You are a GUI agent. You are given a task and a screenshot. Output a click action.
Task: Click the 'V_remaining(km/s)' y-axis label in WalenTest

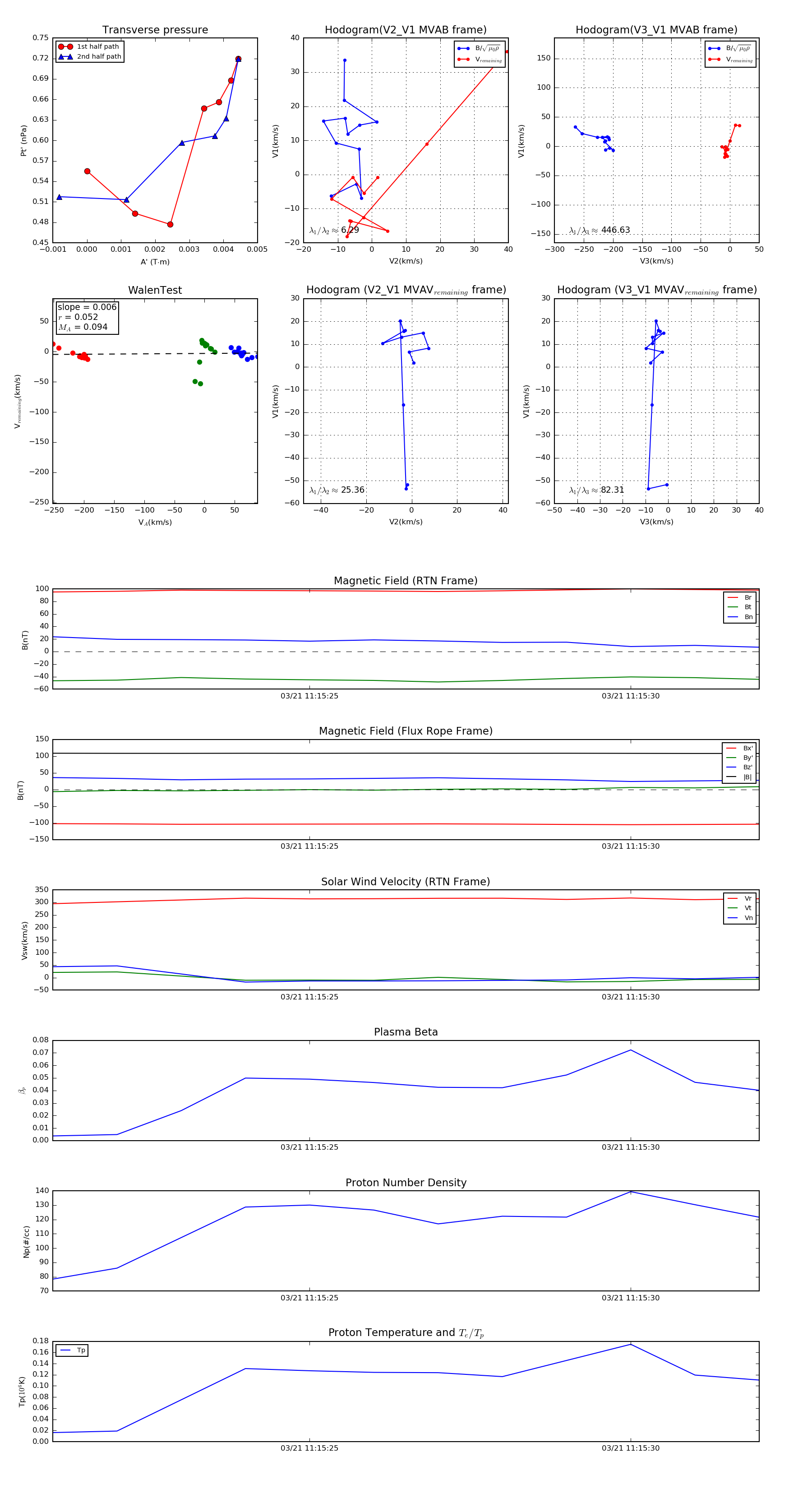click(x=18, y=401)
